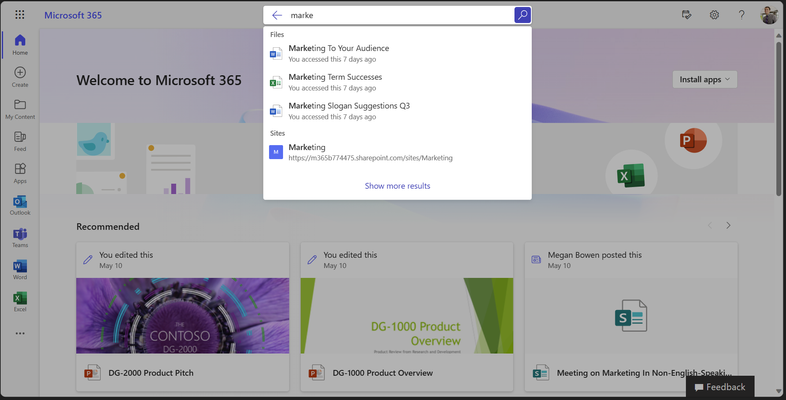Click the Word icon for Marketing To Your Audience

(276, 53)
